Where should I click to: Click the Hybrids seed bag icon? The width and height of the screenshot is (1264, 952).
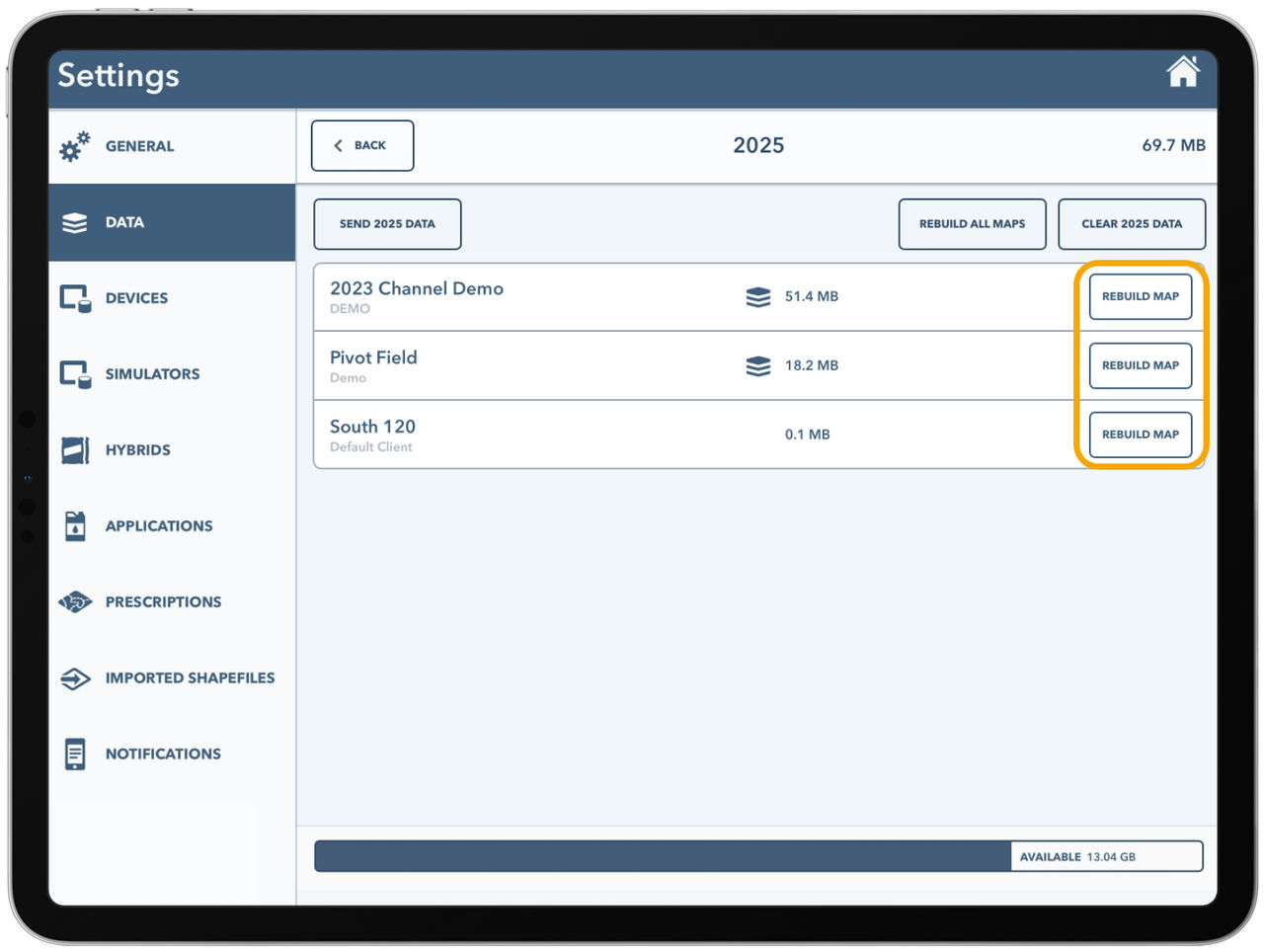click(75, 450)
